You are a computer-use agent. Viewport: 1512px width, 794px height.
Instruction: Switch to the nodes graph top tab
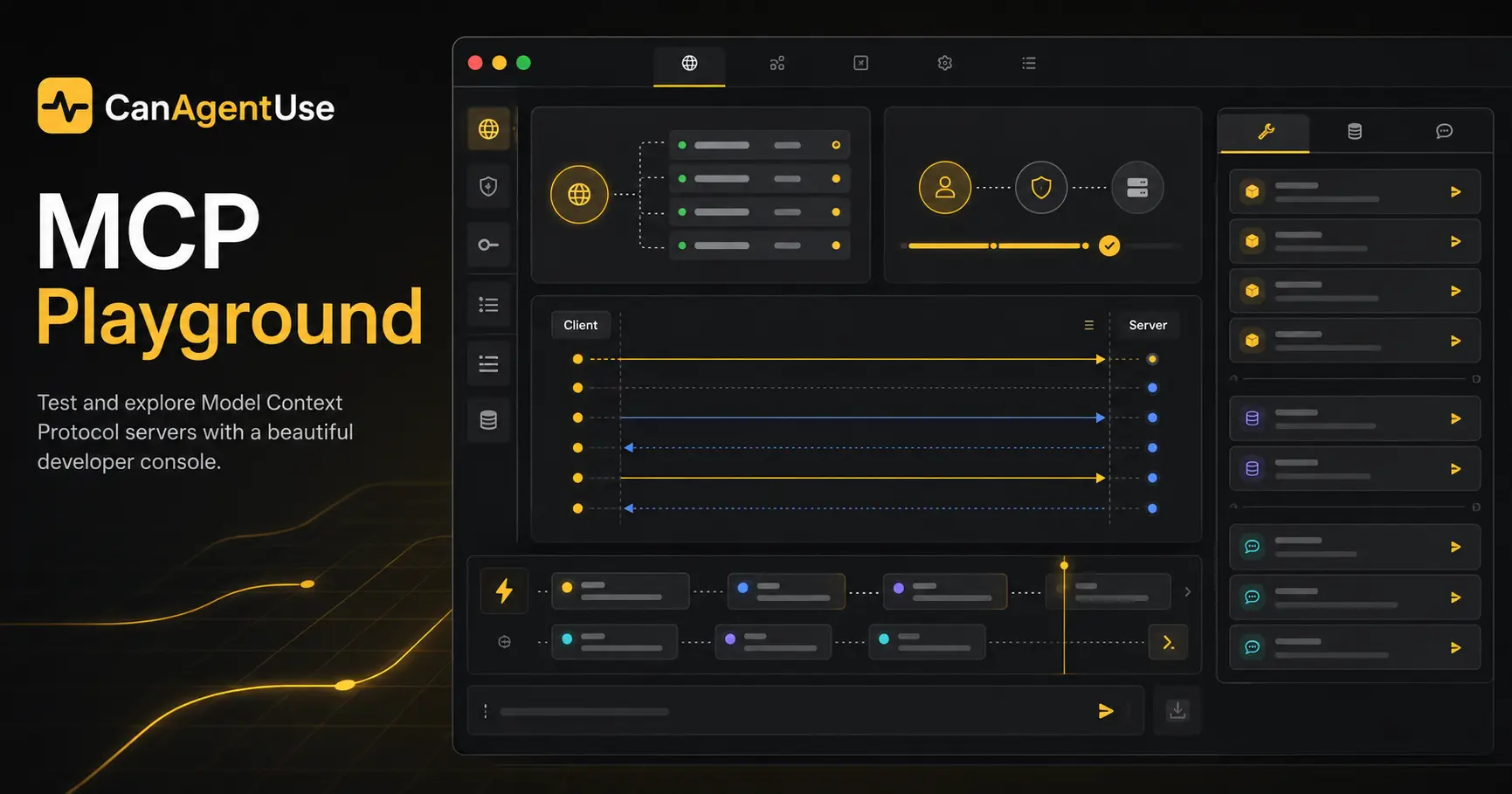tap(777, 63)
